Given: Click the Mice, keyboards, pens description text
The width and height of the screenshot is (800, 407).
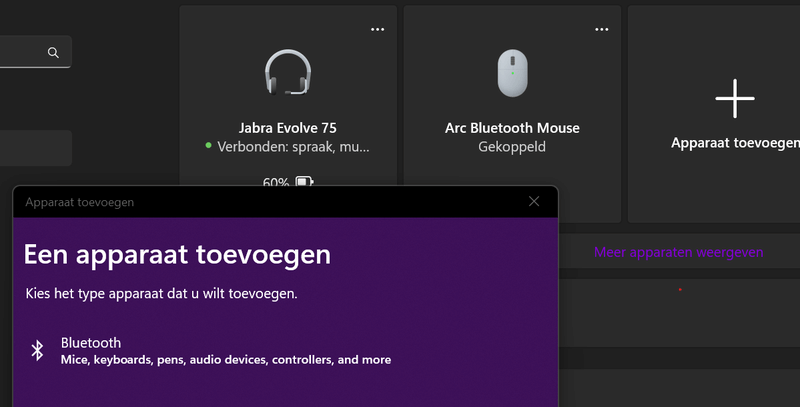Looking at the screenshot, I should [x=226, y=360].
